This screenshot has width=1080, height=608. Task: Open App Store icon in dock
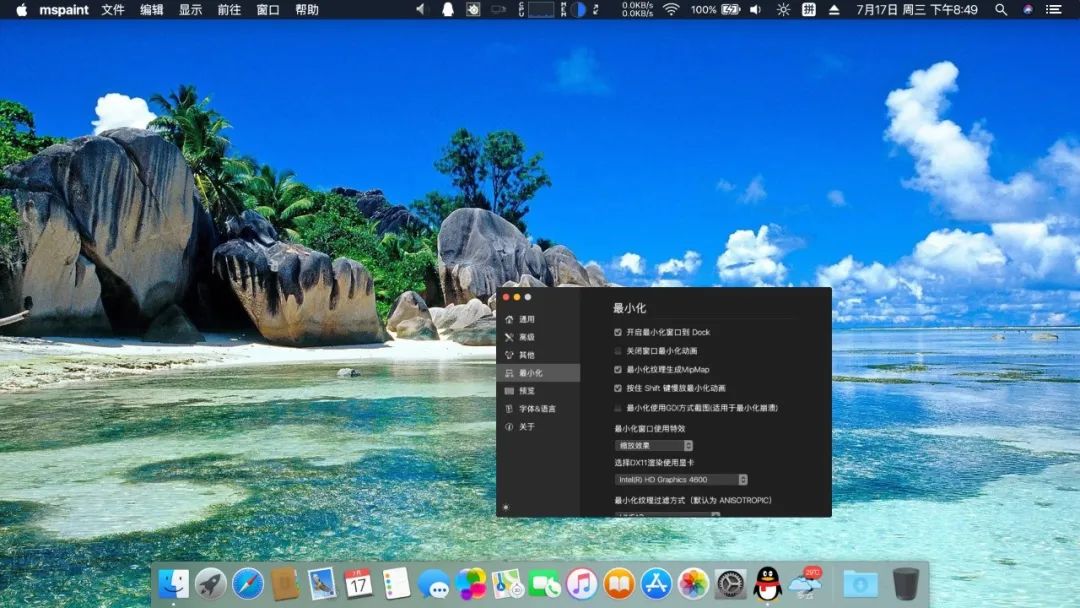pos(656,585)
